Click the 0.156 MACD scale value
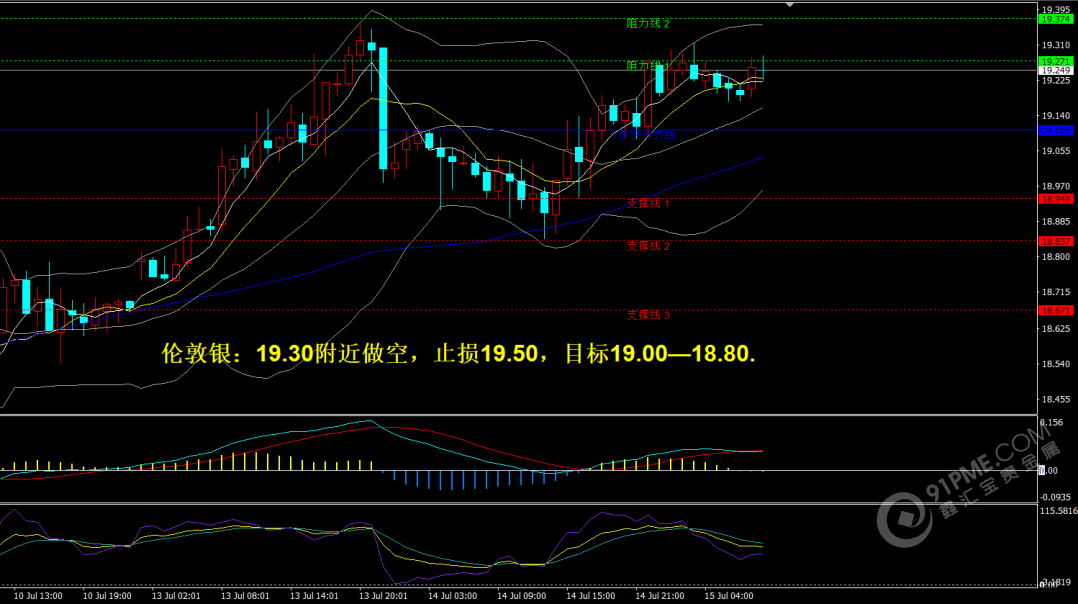 pos(1051,423)
